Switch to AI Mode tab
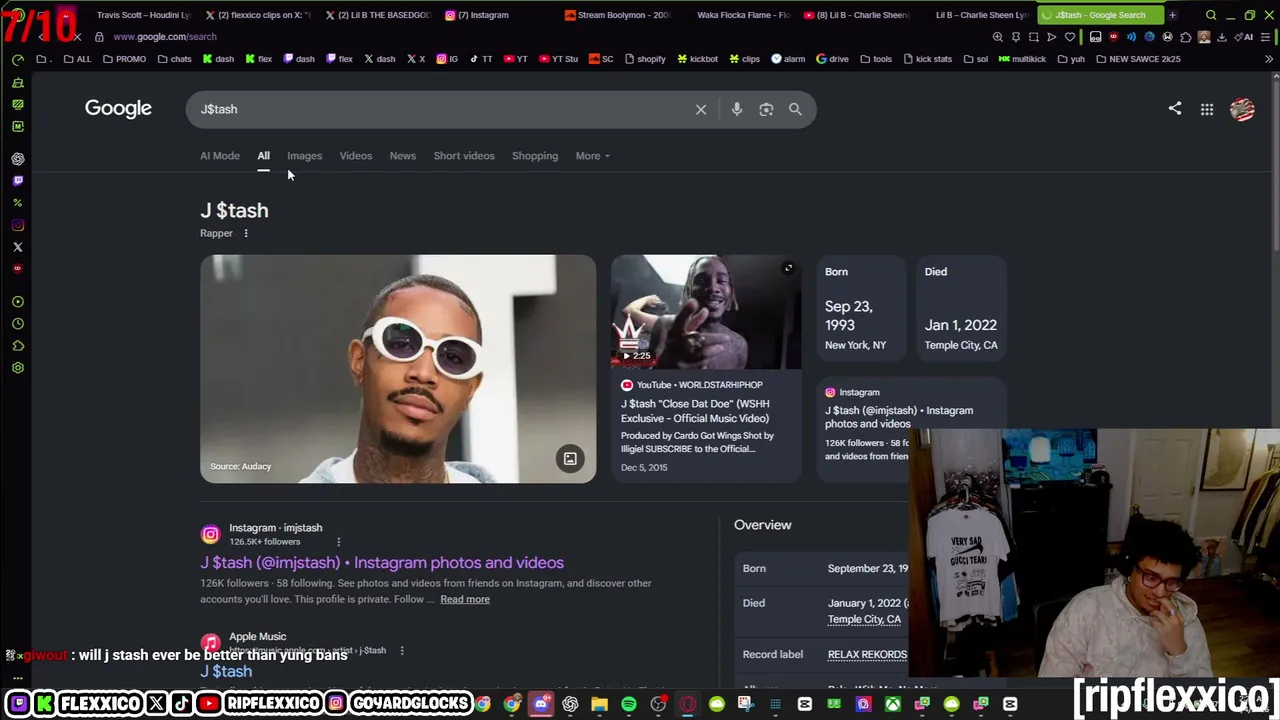 [x=220, y=156]
